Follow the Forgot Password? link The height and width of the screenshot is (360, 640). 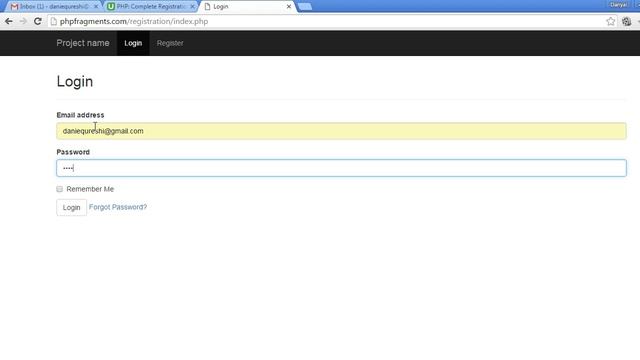tap(118, 207)
